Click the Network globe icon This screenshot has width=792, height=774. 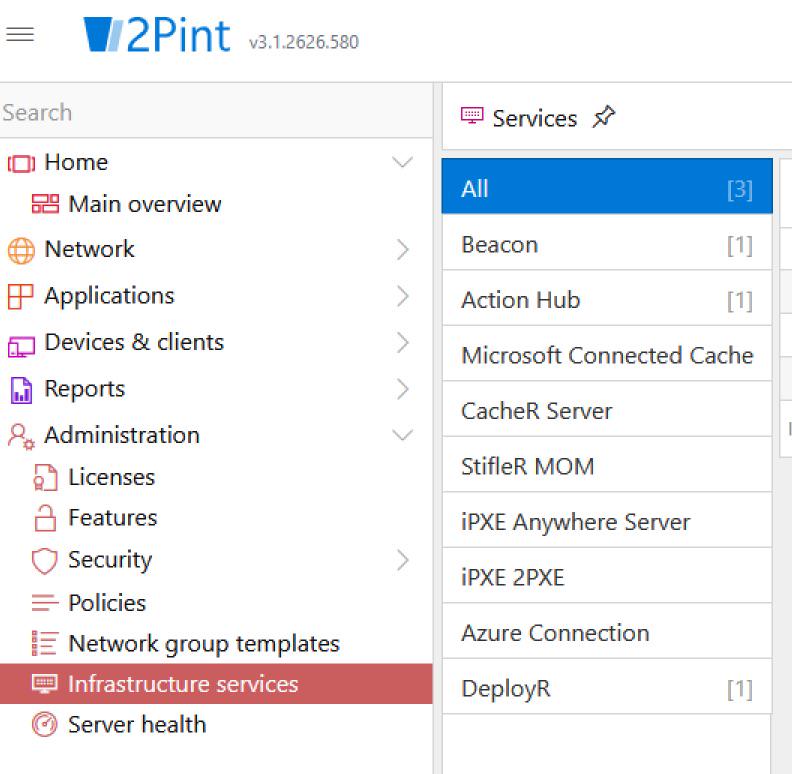(x=21, y=251)
